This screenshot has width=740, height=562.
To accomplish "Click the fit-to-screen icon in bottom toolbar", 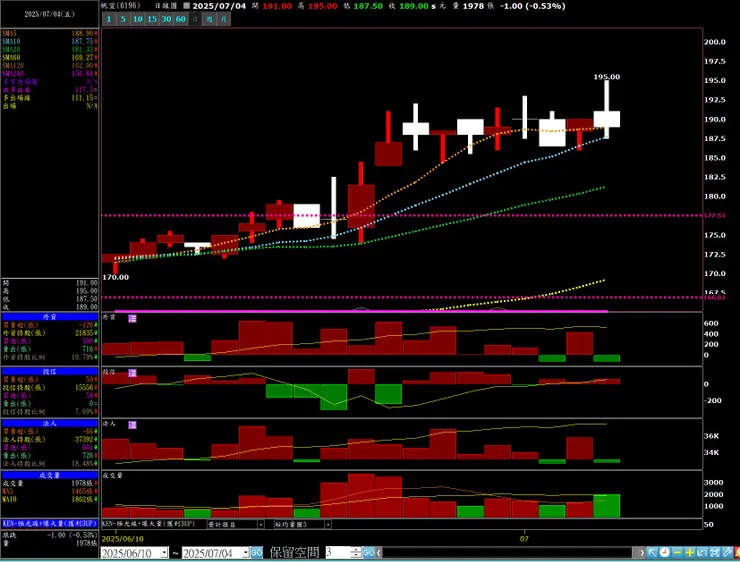I will point(714,552).
